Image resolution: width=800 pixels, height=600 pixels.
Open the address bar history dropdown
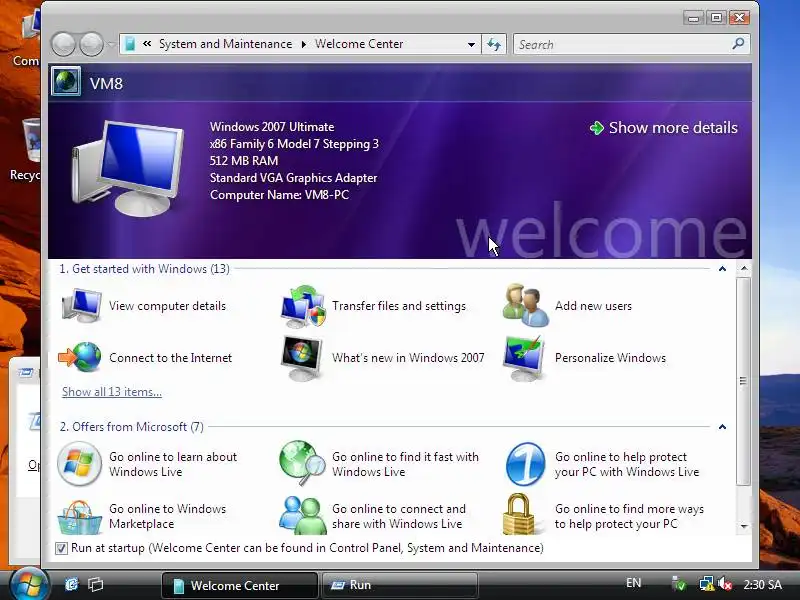point(471,44)
